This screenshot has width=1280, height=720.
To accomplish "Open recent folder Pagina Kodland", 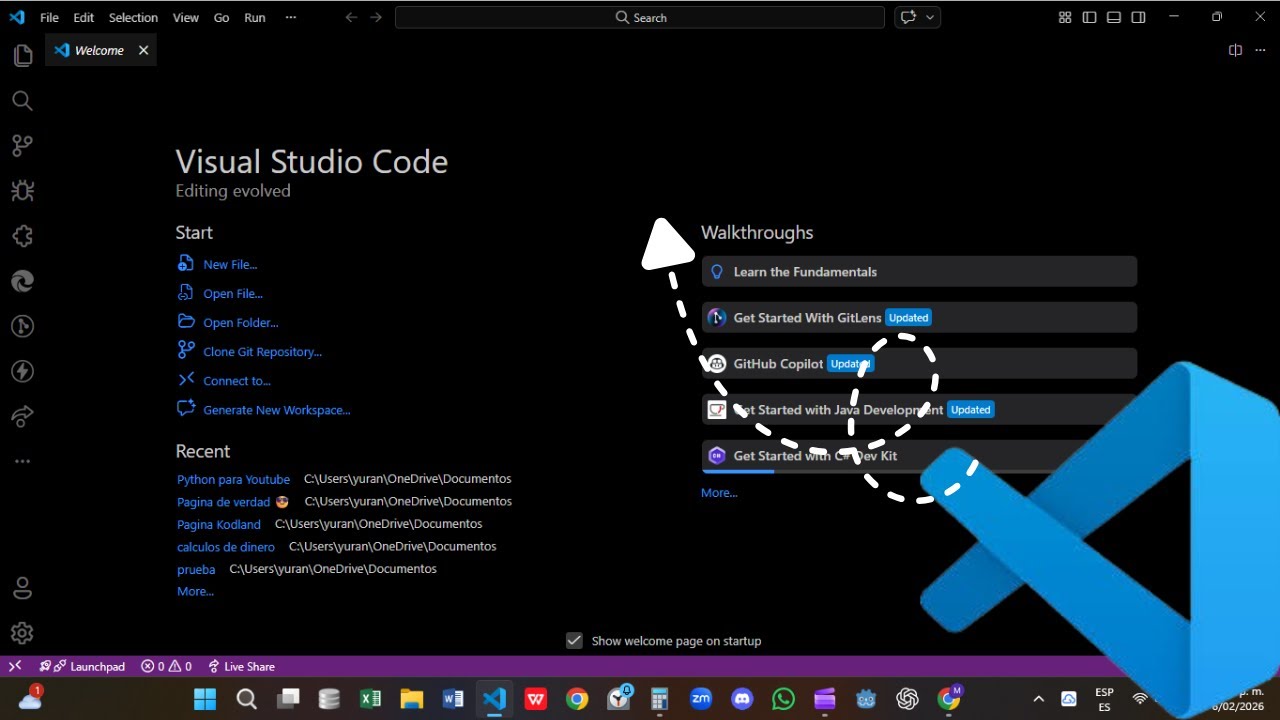I will [219, 524].
